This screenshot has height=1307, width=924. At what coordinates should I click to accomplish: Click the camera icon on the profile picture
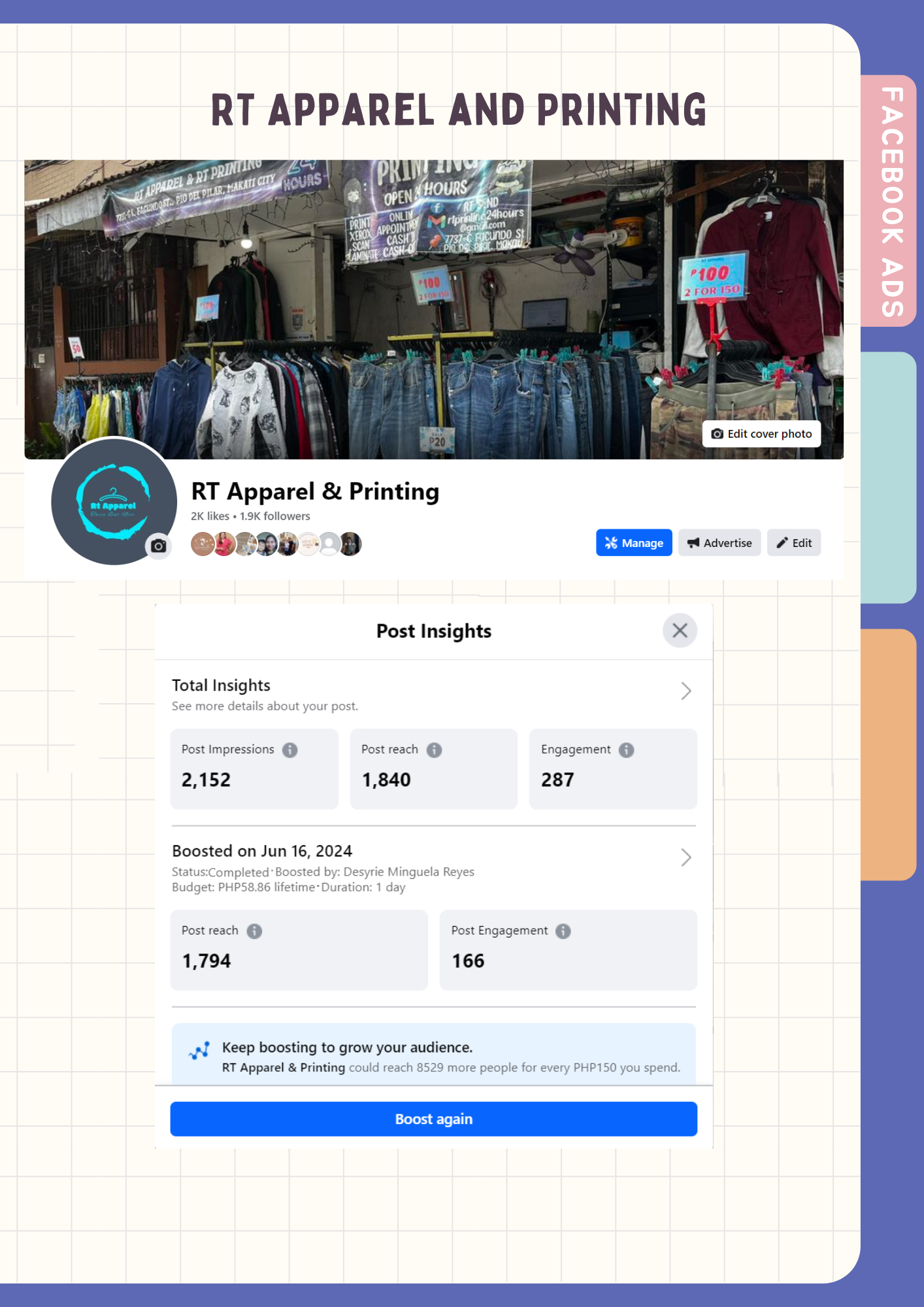click(x=159, y=546)
